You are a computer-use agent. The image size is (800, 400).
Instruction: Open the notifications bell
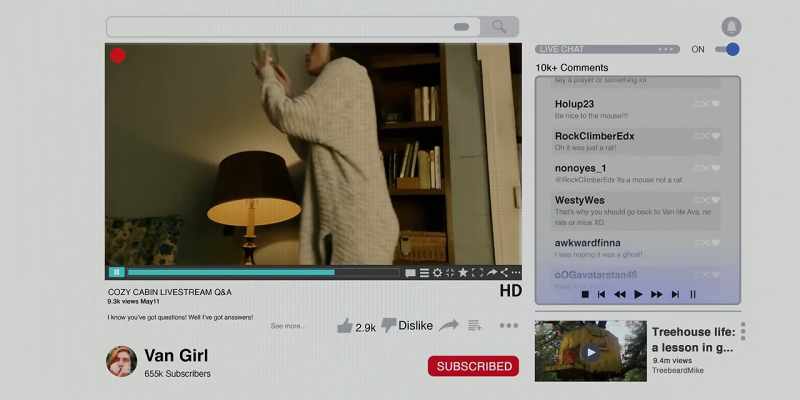tap(731, 27)
